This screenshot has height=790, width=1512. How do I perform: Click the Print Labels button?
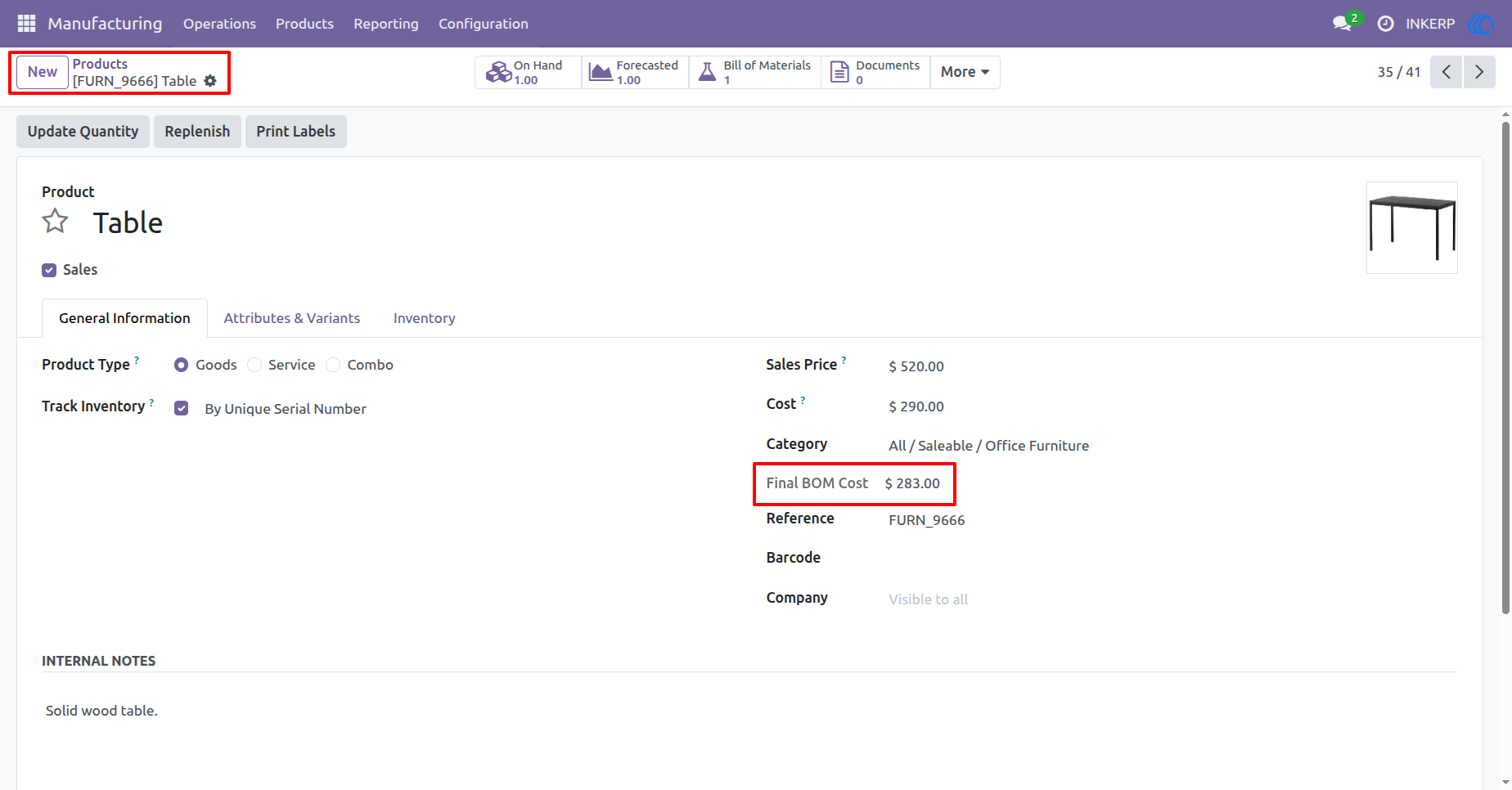296,132
